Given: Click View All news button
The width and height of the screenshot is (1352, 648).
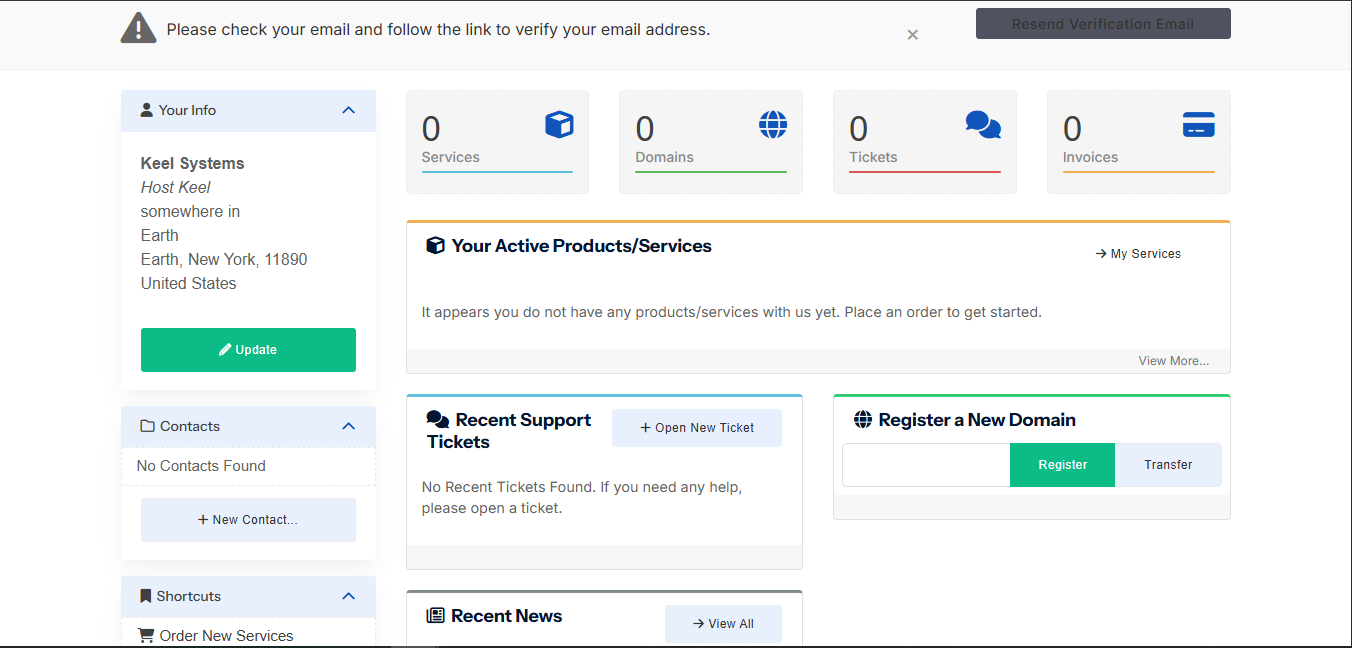Looking at the screenshot, I should click(723, 624).
